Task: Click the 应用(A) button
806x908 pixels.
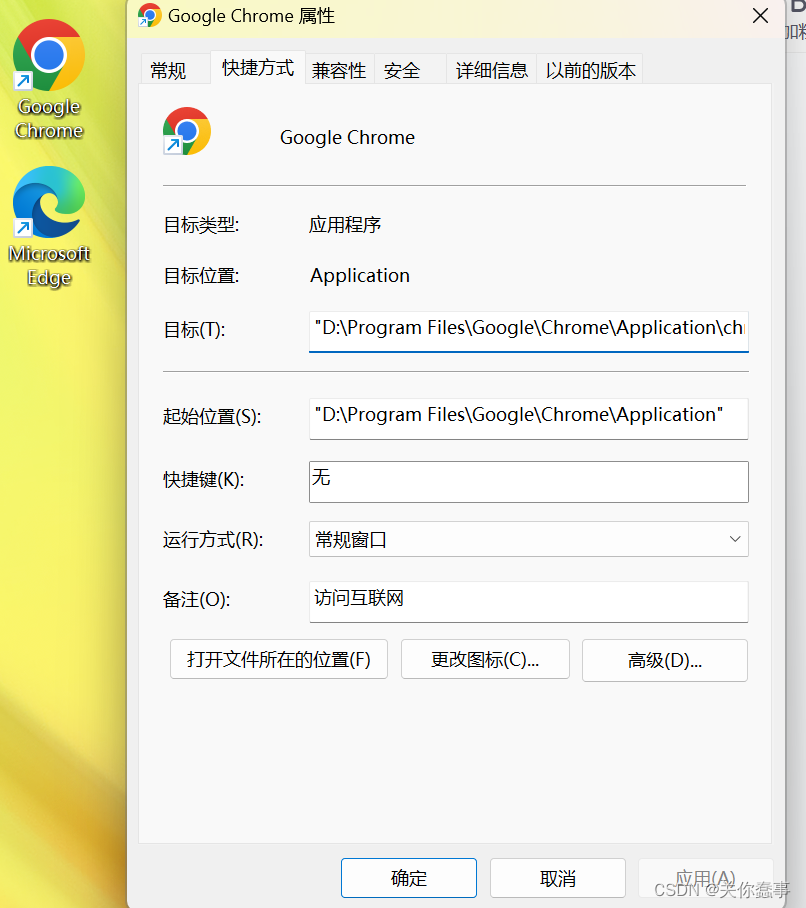Action: pos(705,878)
